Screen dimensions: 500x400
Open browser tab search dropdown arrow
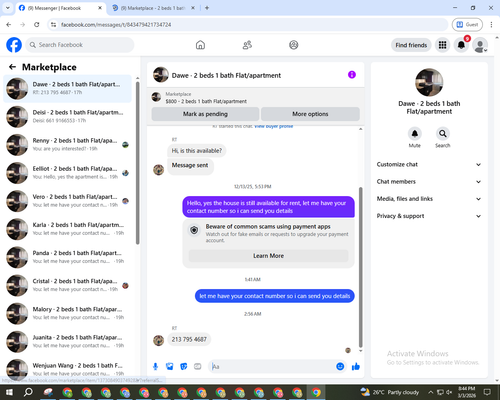tap(7, 8)
